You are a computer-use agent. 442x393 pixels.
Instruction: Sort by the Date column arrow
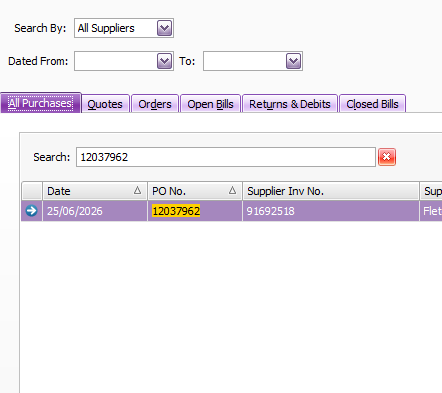click(x=137, y=191)
